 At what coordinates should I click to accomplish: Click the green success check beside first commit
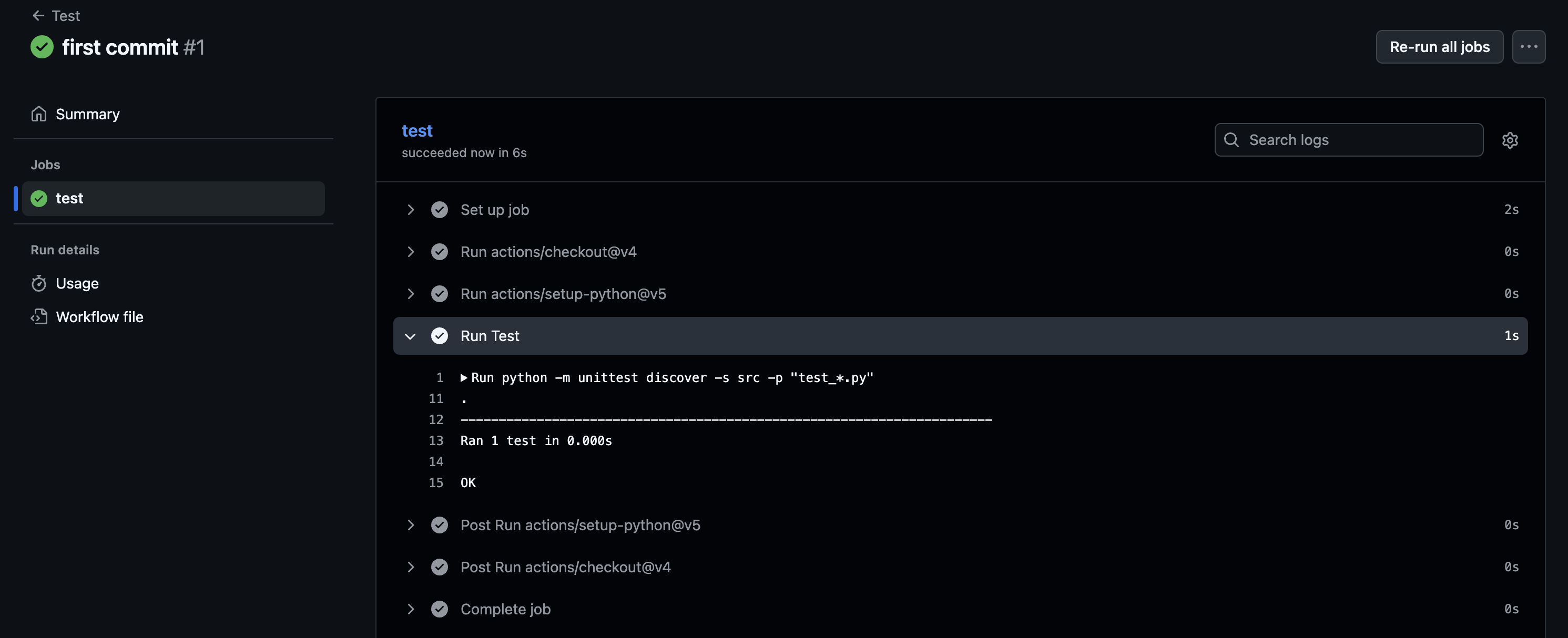click(x=42, y=47)
